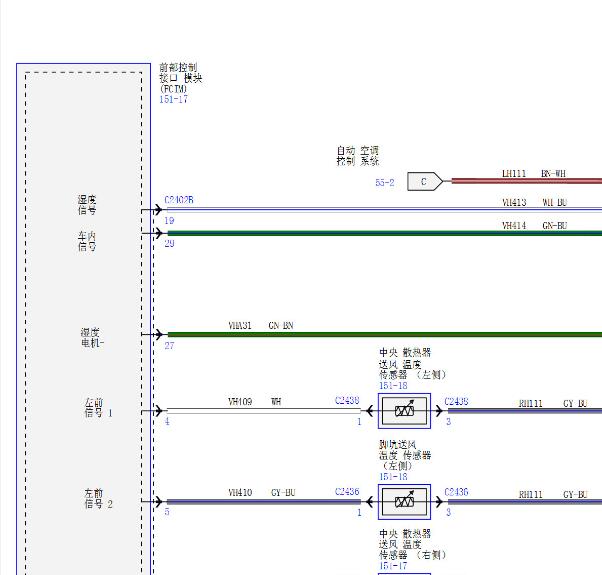Select the 中央散热器送风温度传感器（右侧） label
The height and width of the screenshot is (575, 602).
(412, 544)
